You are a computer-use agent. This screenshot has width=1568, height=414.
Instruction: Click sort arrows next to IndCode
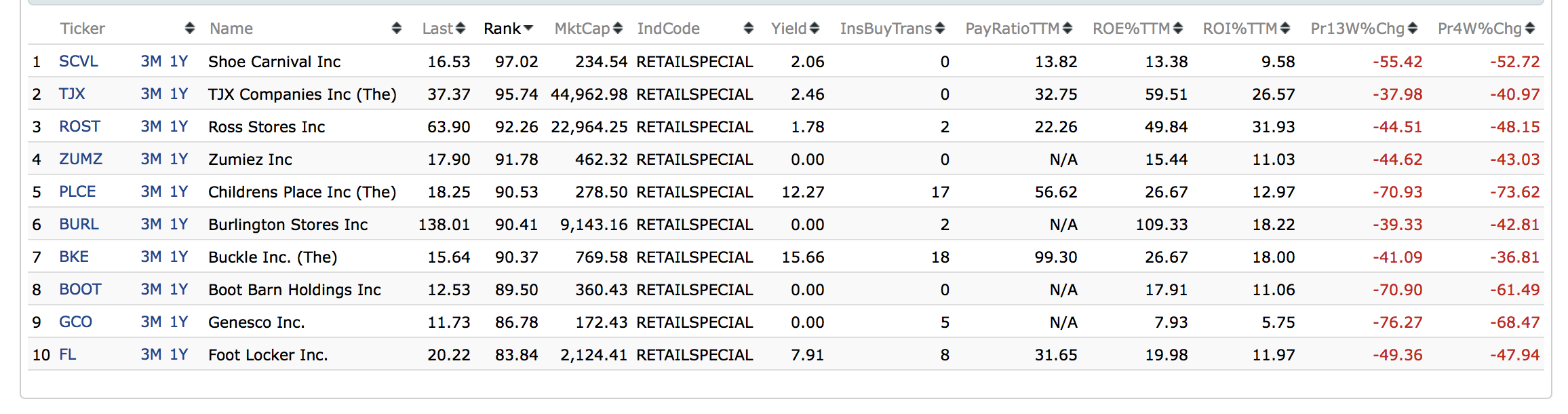(x=748, y=29)
